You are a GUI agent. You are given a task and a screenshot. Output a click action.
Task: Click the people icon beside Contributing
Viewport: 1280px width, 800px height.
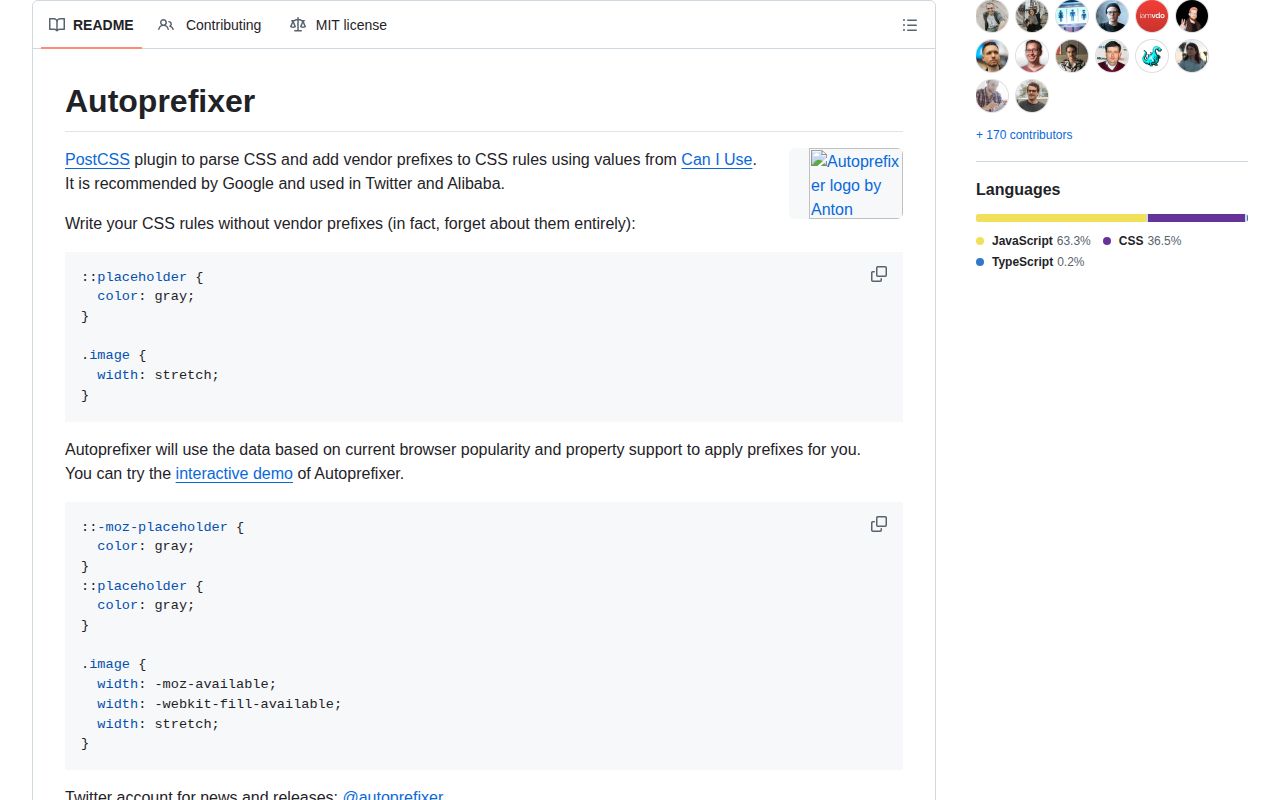click(166, 25)
